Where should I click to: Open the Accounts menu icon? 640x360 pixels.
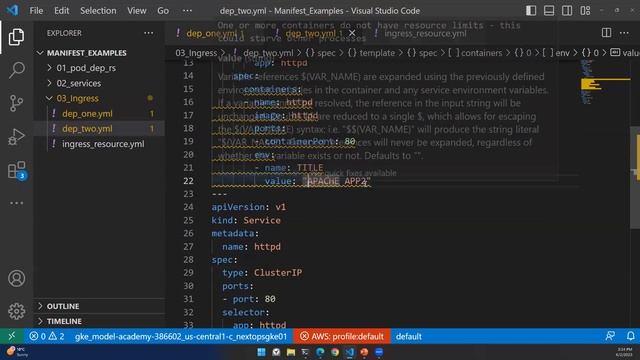point(16,278)
